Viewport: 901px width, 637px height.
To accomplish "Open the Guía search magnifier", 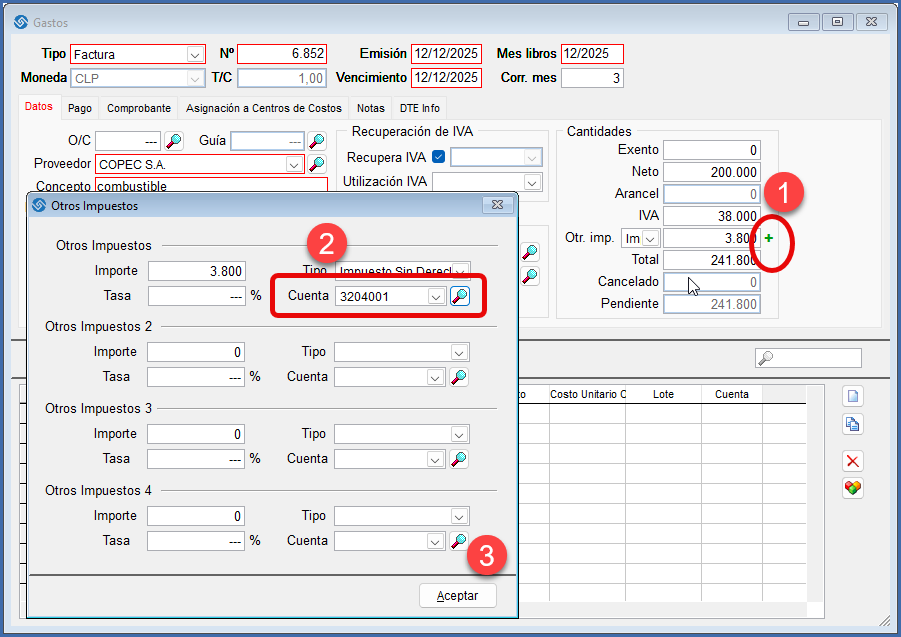I will pyautogui.click(x=317, y=141).
